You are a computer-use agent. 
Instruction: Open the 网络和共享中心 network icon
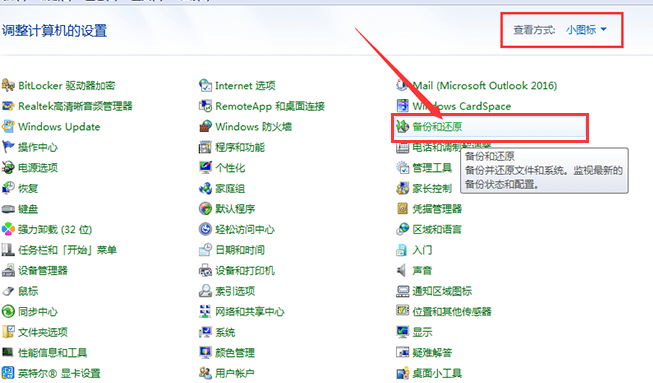205,311
